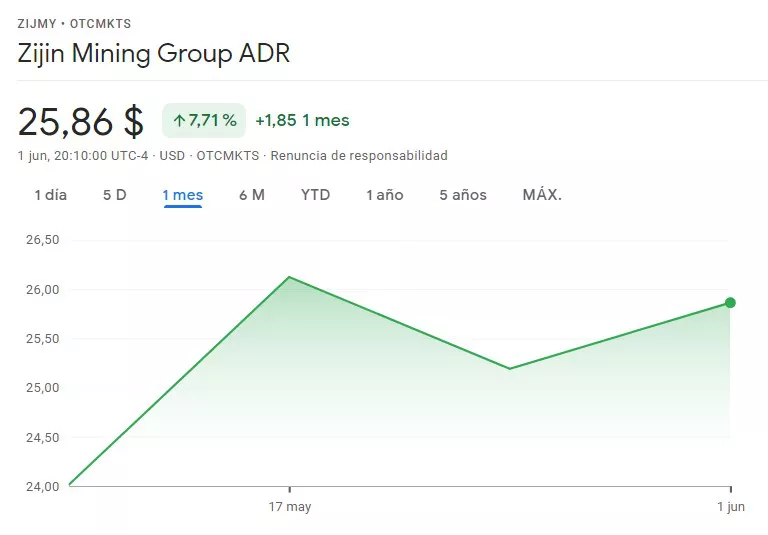This screenshot has height=535, width=768.
Task: Click the 17 may x-axis label
Action: 290,507
